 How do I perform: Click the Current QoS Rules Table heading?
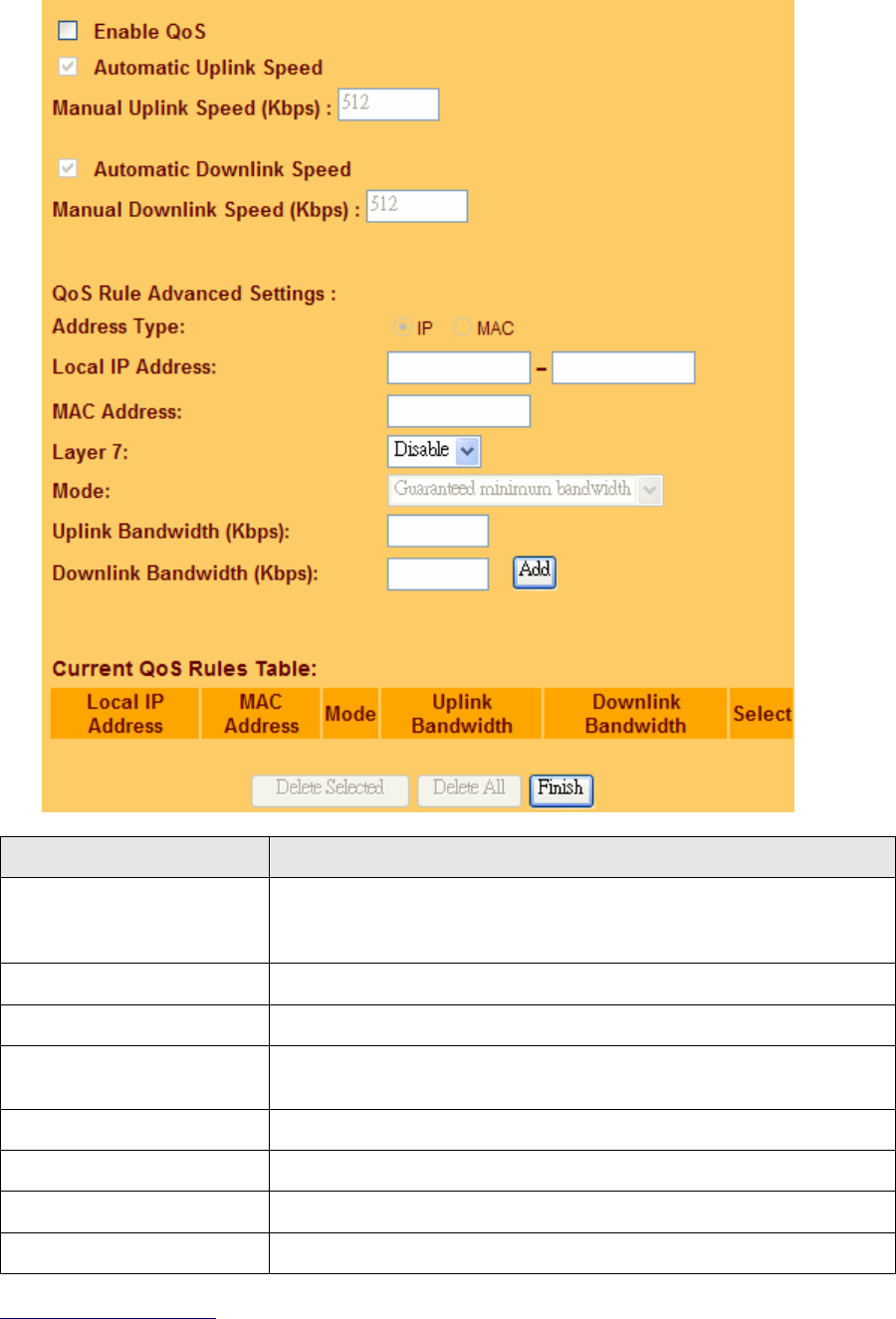185,669
